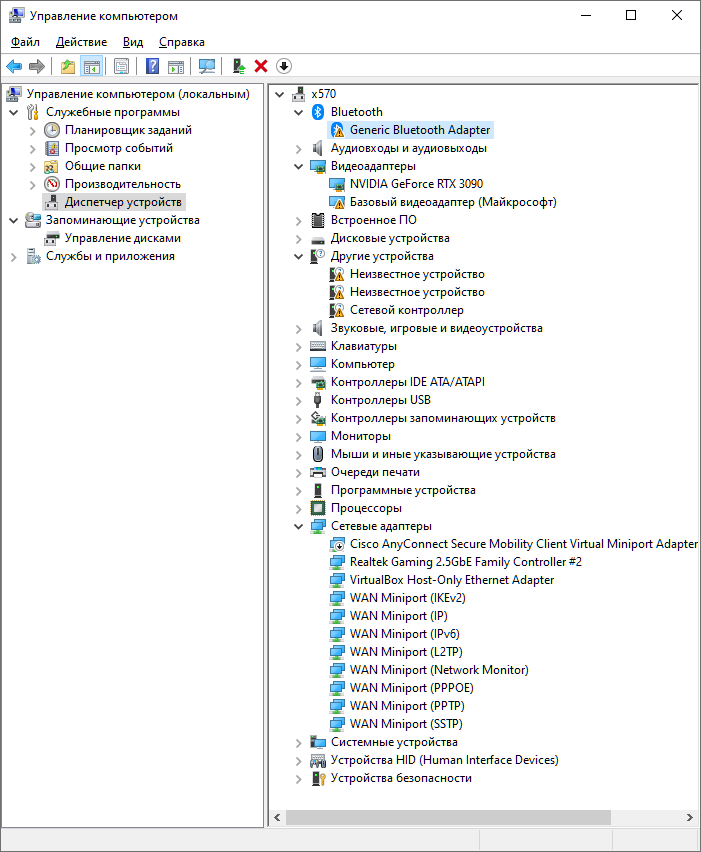Image resolution: width=701 pixels, height=852 pixels.
Task: Expand Общие папки in left tree
Action: tap(33, 166)
